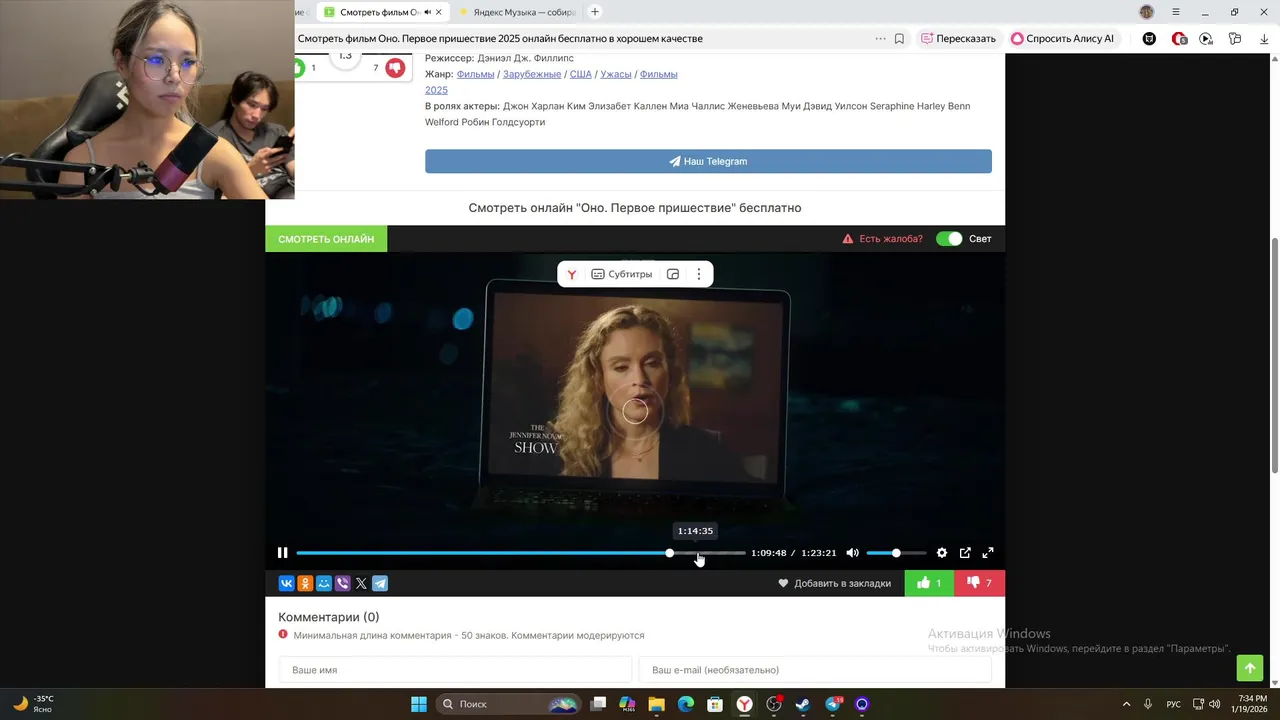Select the СМОТРЕТЬ ОНЛАЙН tab
Viewport: 1280px width, 720px height.
pyautogui.click(x=326, y=239)
